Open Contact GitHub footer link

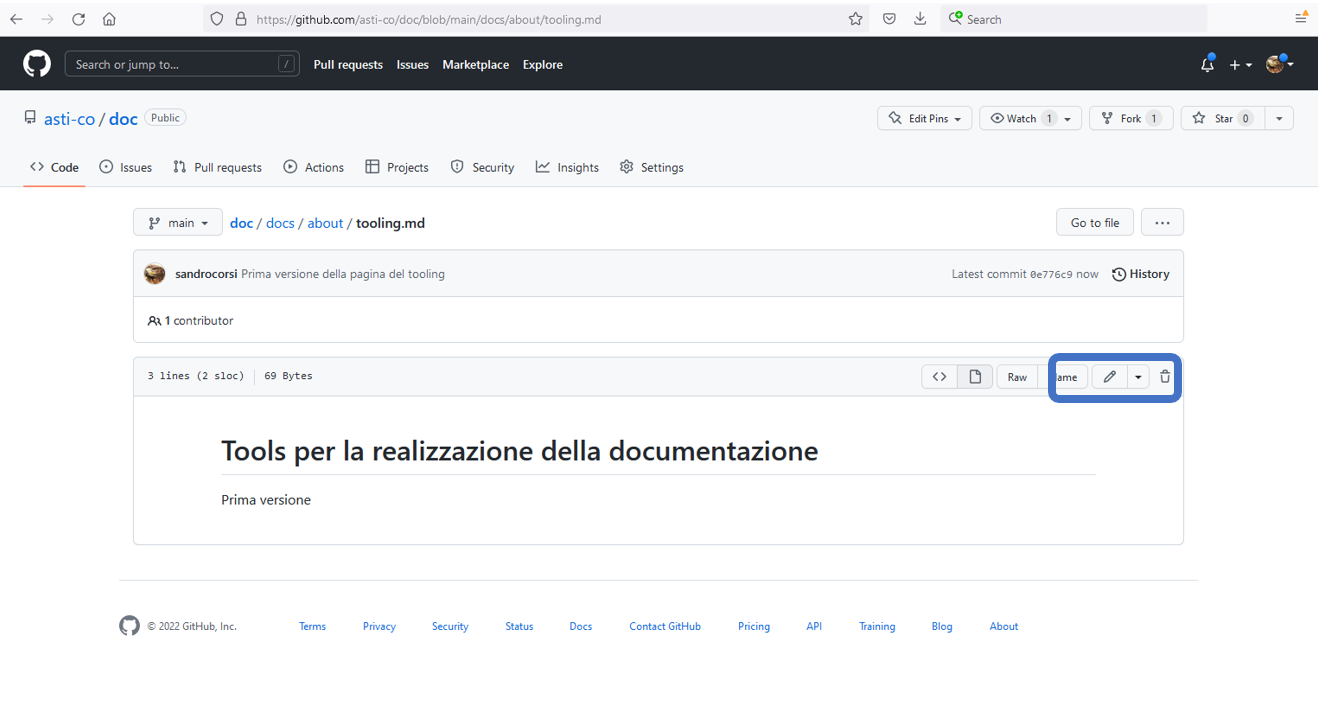click(665, 626)
